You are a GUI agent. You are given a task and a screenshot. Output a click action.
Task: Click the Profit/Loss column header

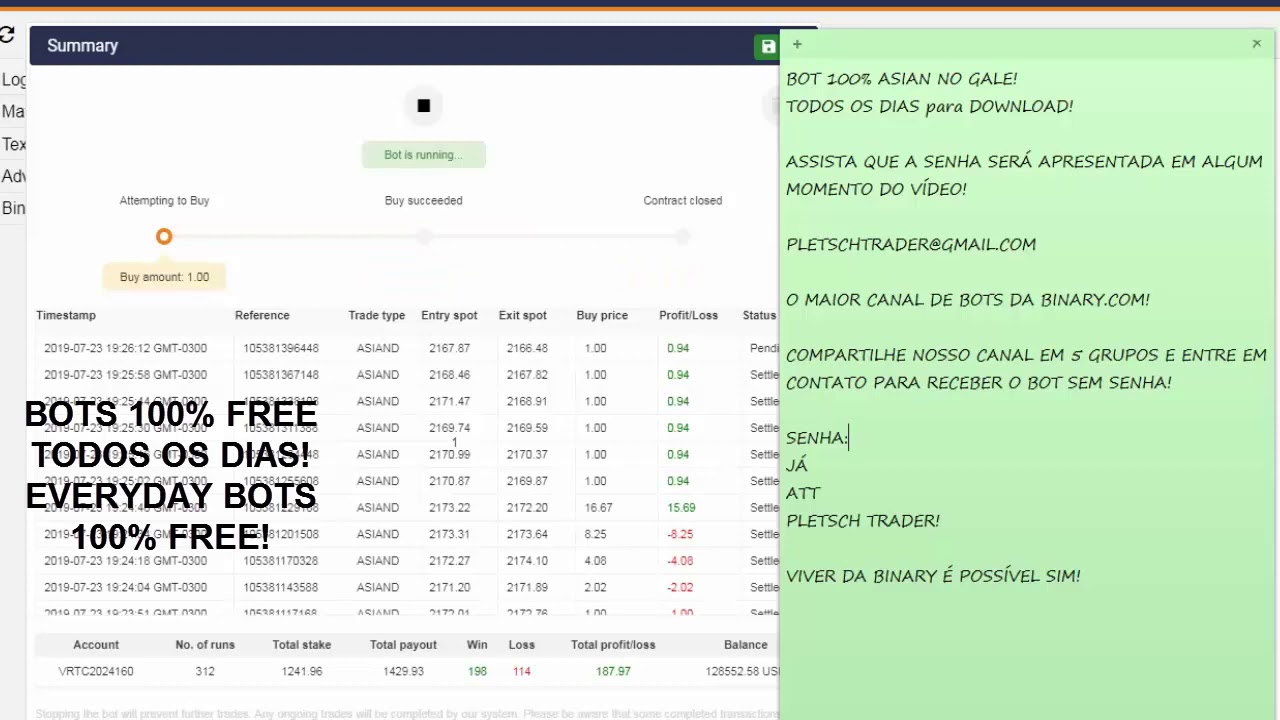coord(688,315)
